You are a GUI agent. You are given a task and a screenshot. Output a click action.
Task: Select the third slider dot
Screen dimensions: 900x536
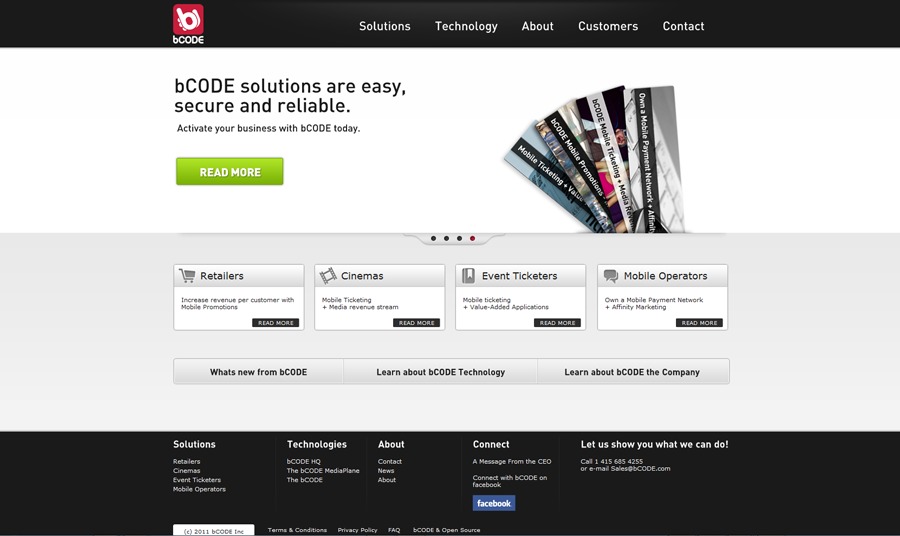[459, 238]
